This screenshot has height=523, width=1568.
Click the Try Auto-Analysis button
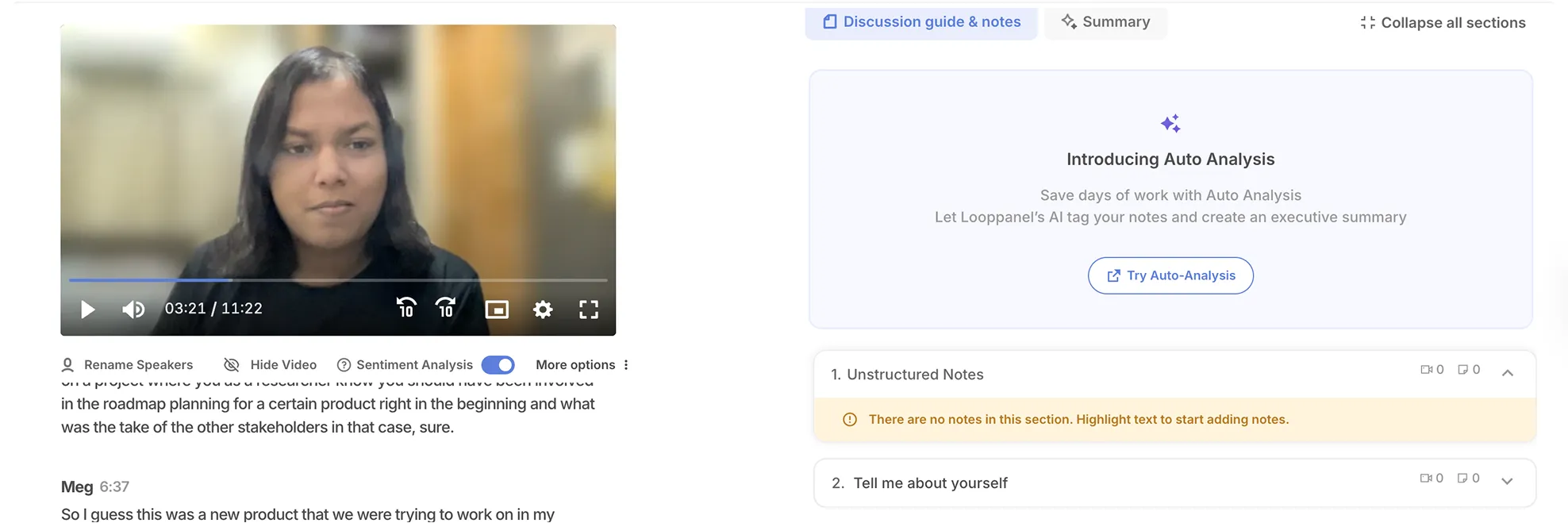pyautogui.click(x=1170, y=275)
